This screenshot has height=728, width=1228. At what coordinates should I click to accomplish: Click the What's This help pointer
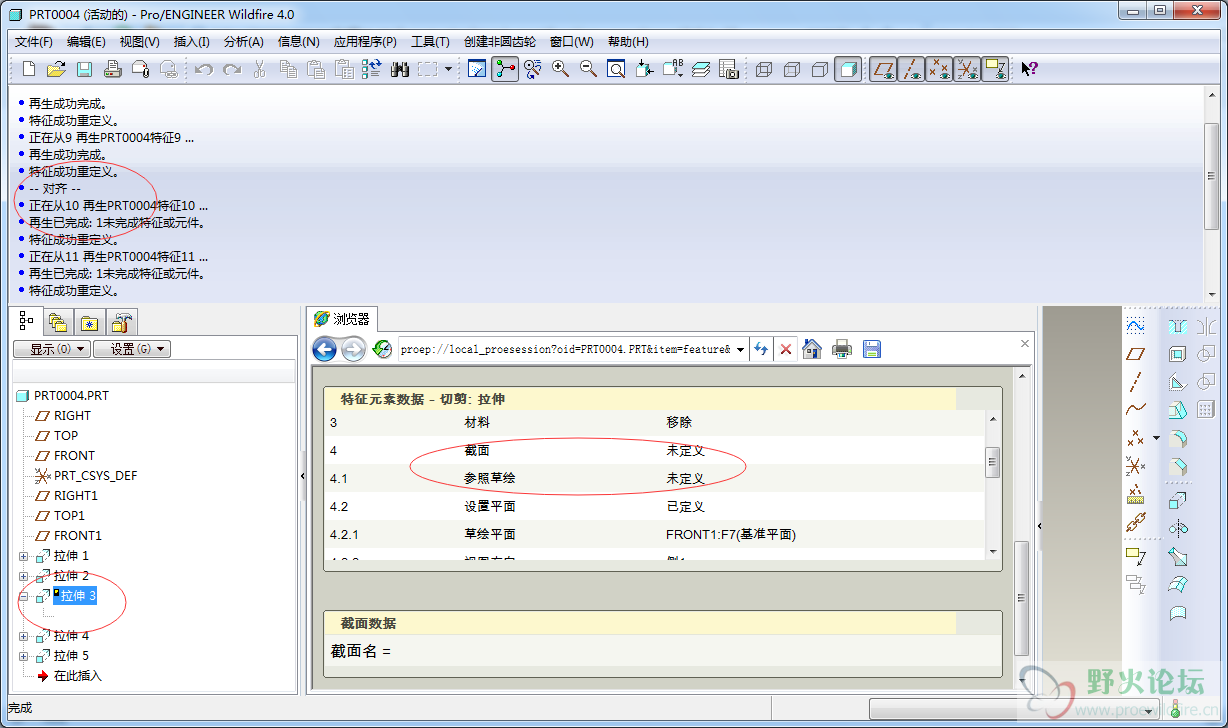tap(1029, 69)
